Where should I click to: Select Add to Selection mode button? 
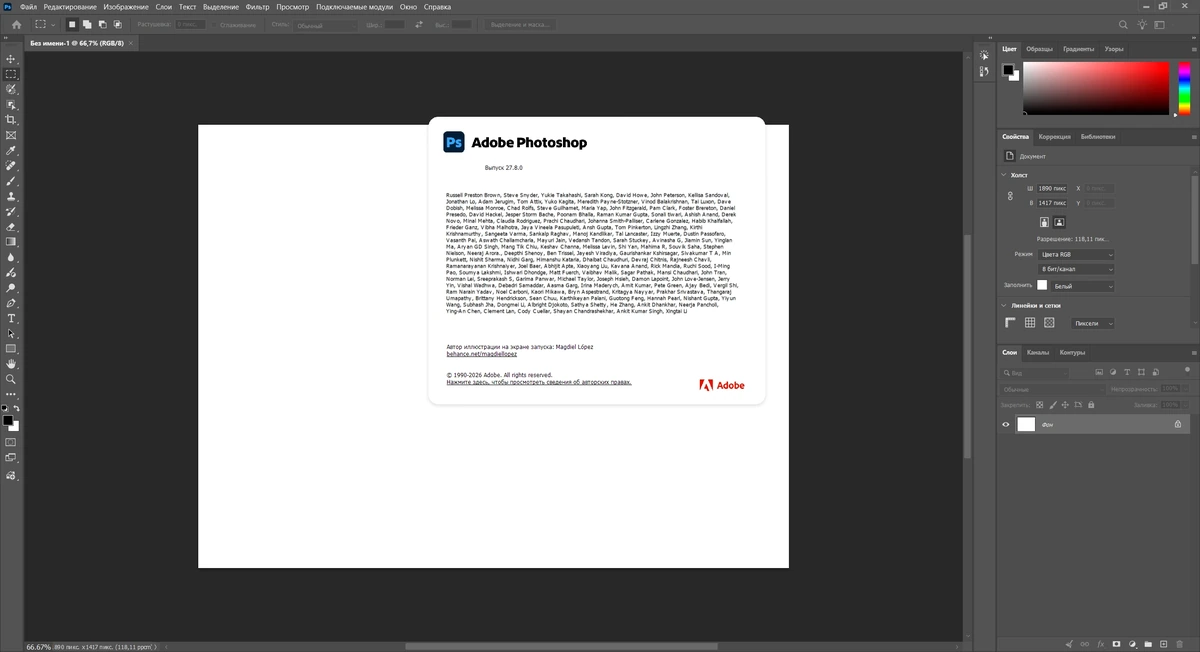87,23
